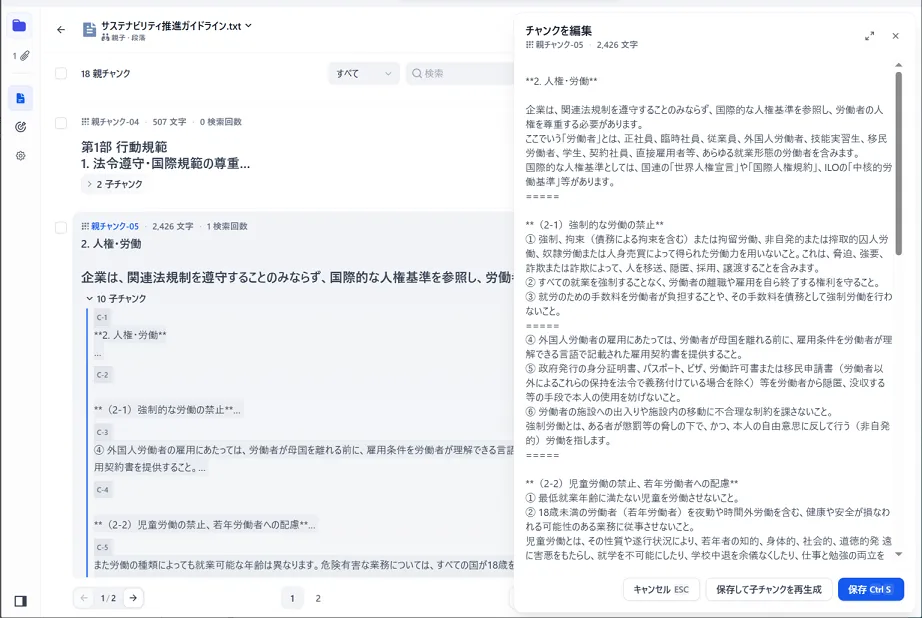Open child chunk C-5

102,547
